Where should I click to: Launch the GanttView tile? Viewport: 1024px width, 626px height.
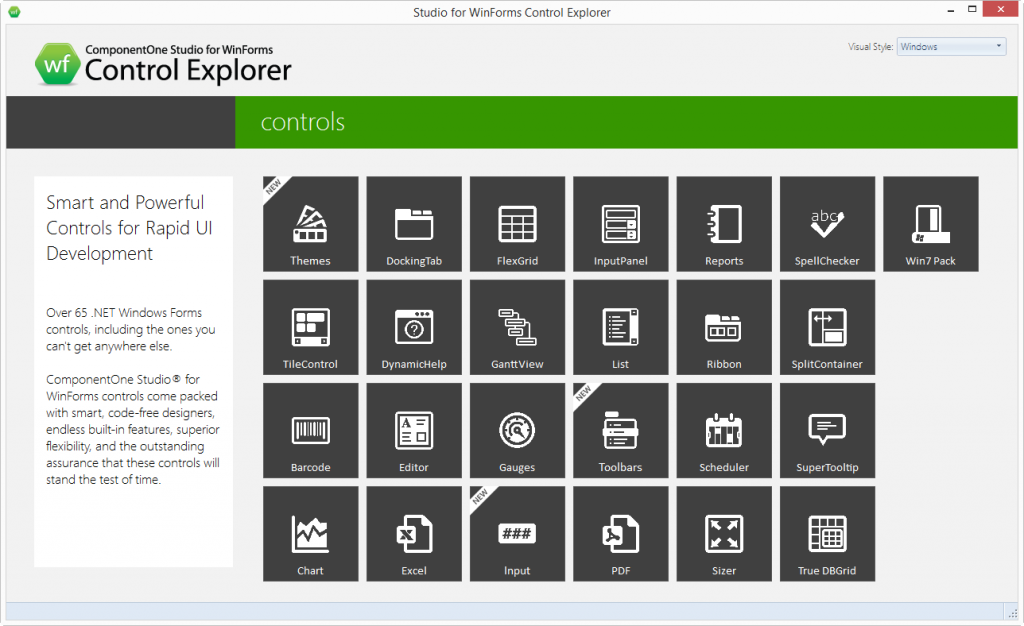pyautogui.click(x=517, y=327)
